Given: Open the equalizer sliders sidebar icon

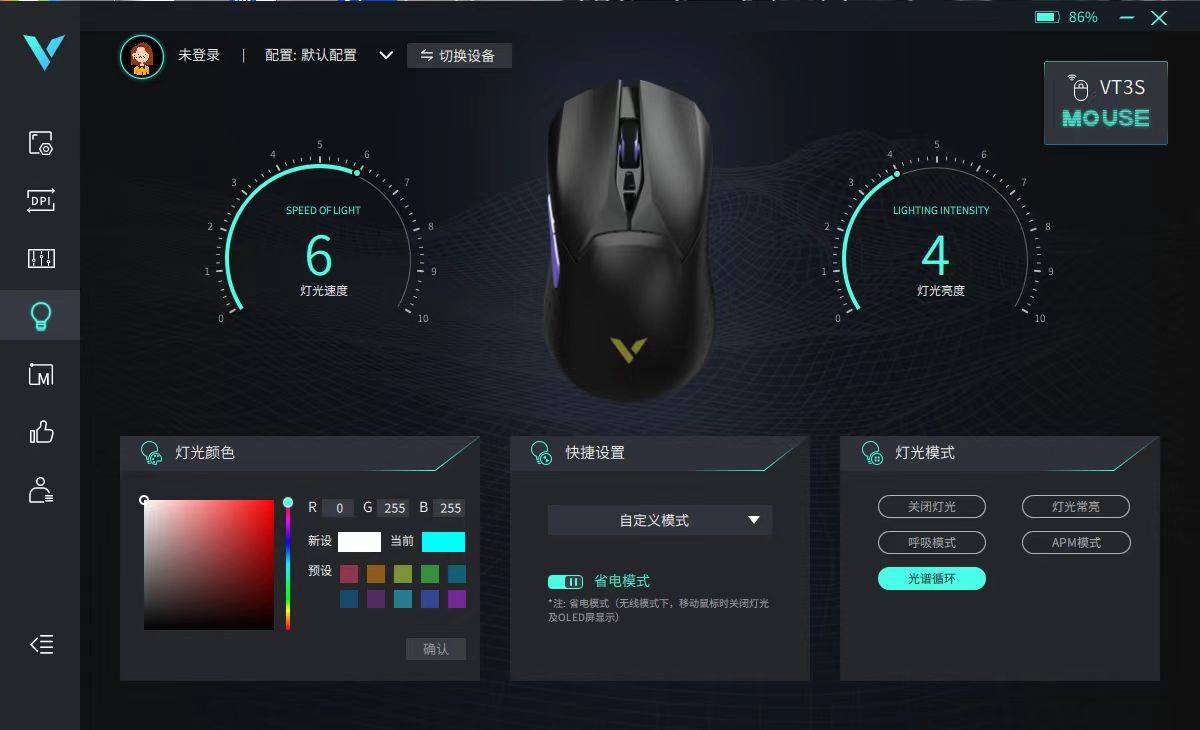Looking at the screenshot, I should (41, 259).
